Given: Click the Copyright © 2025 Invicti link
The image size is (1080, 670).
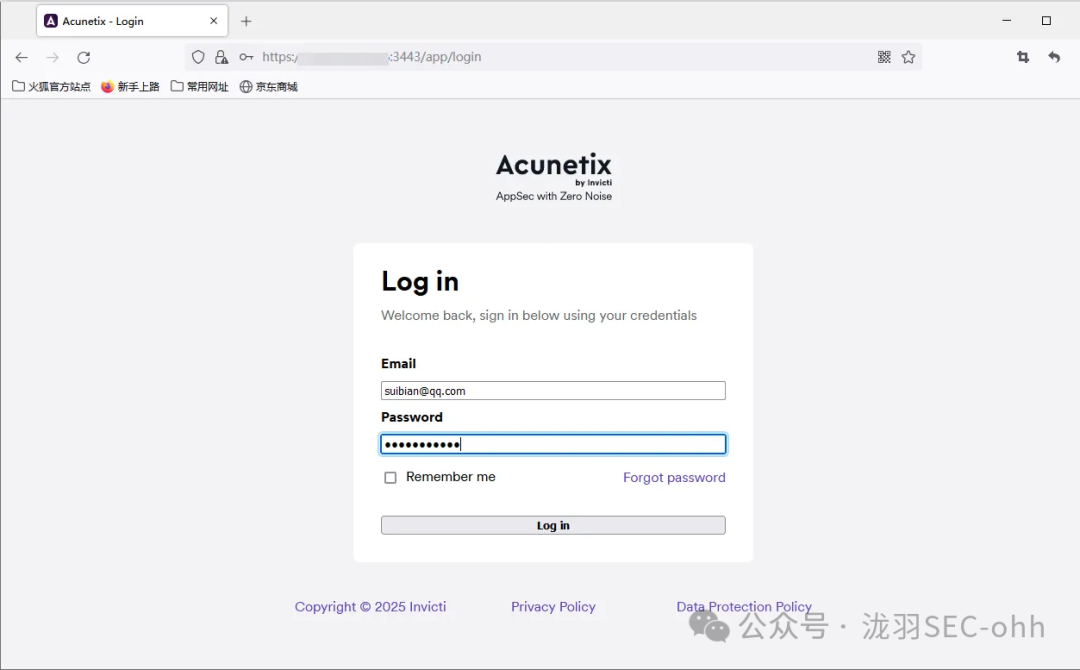Looking at the screenshot, I should [371, 607].
